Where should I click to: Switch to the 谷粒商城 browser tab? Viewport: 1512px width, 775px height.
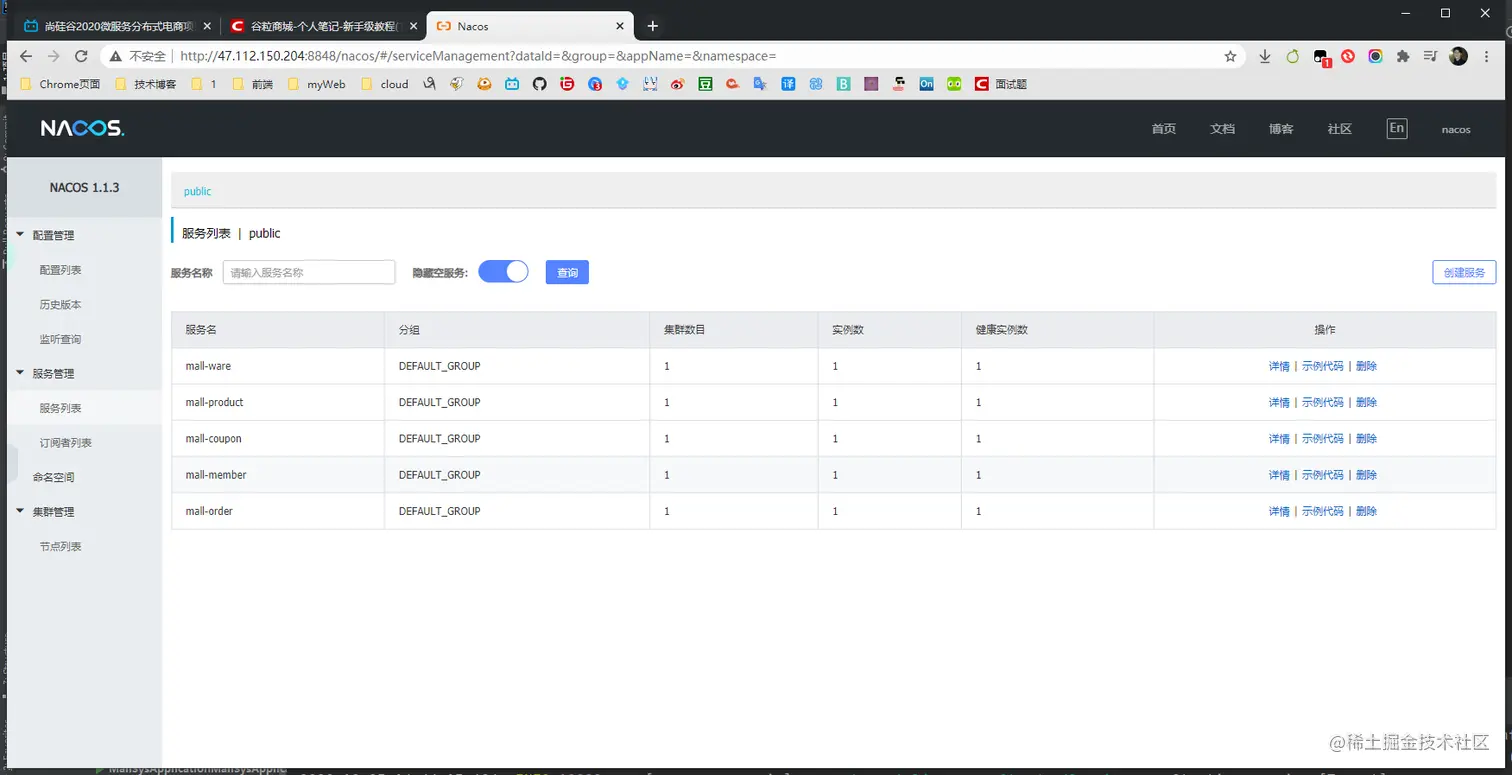coord(323,26)
